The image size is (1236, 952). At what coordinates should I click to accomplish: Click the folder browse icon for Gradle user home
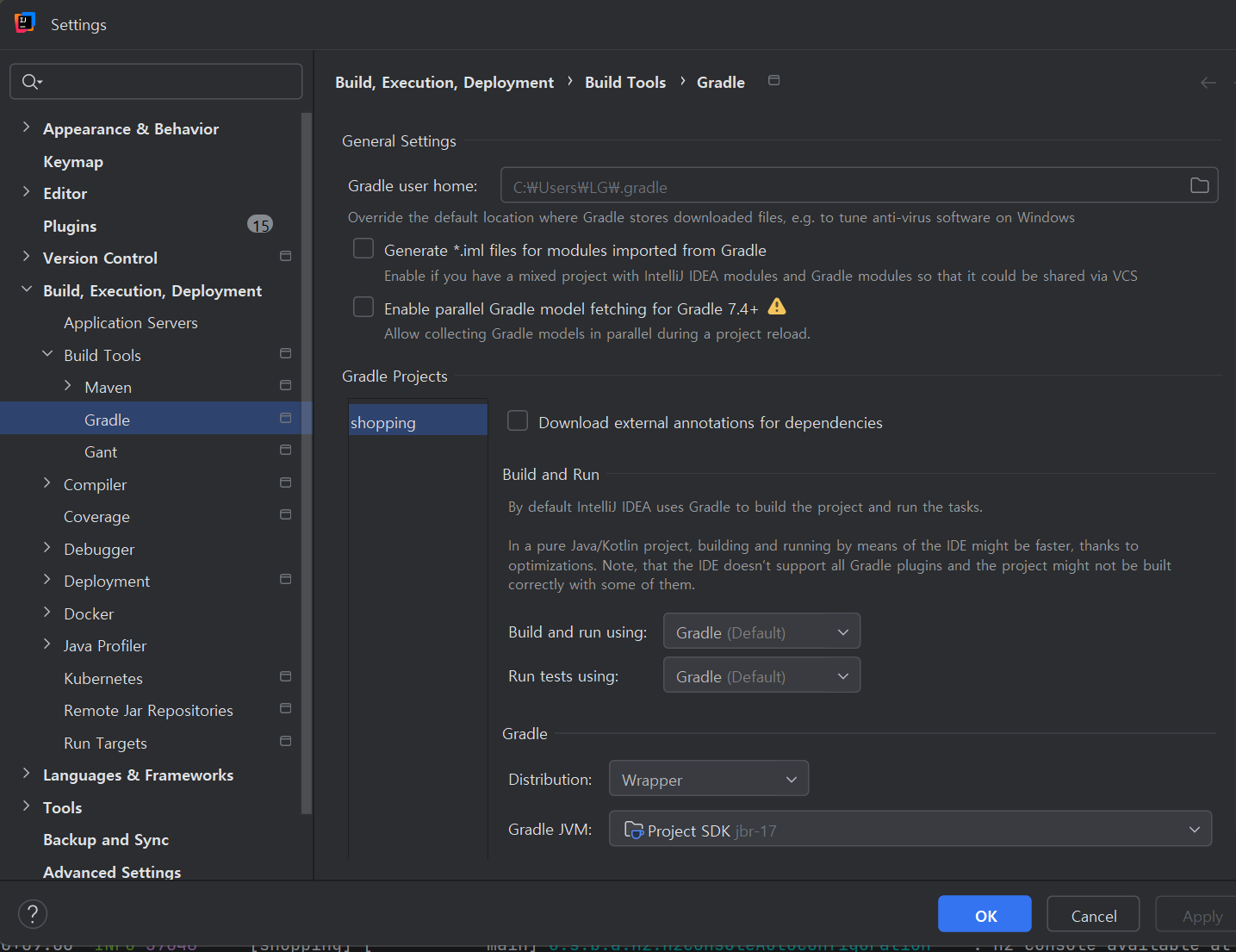tap(1199, 185)
